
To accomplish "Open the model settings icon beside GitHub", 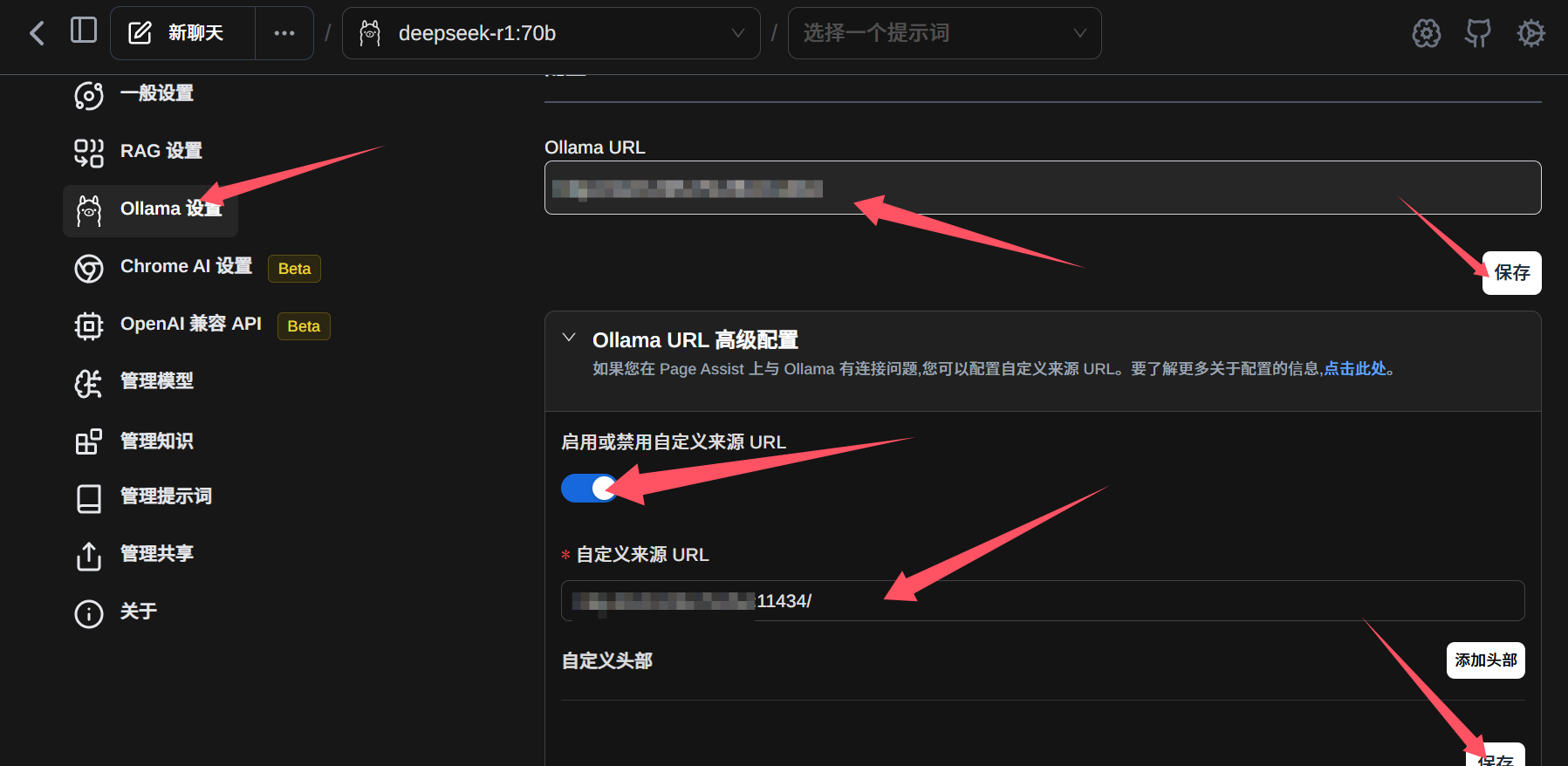I will click(1427, 34).
